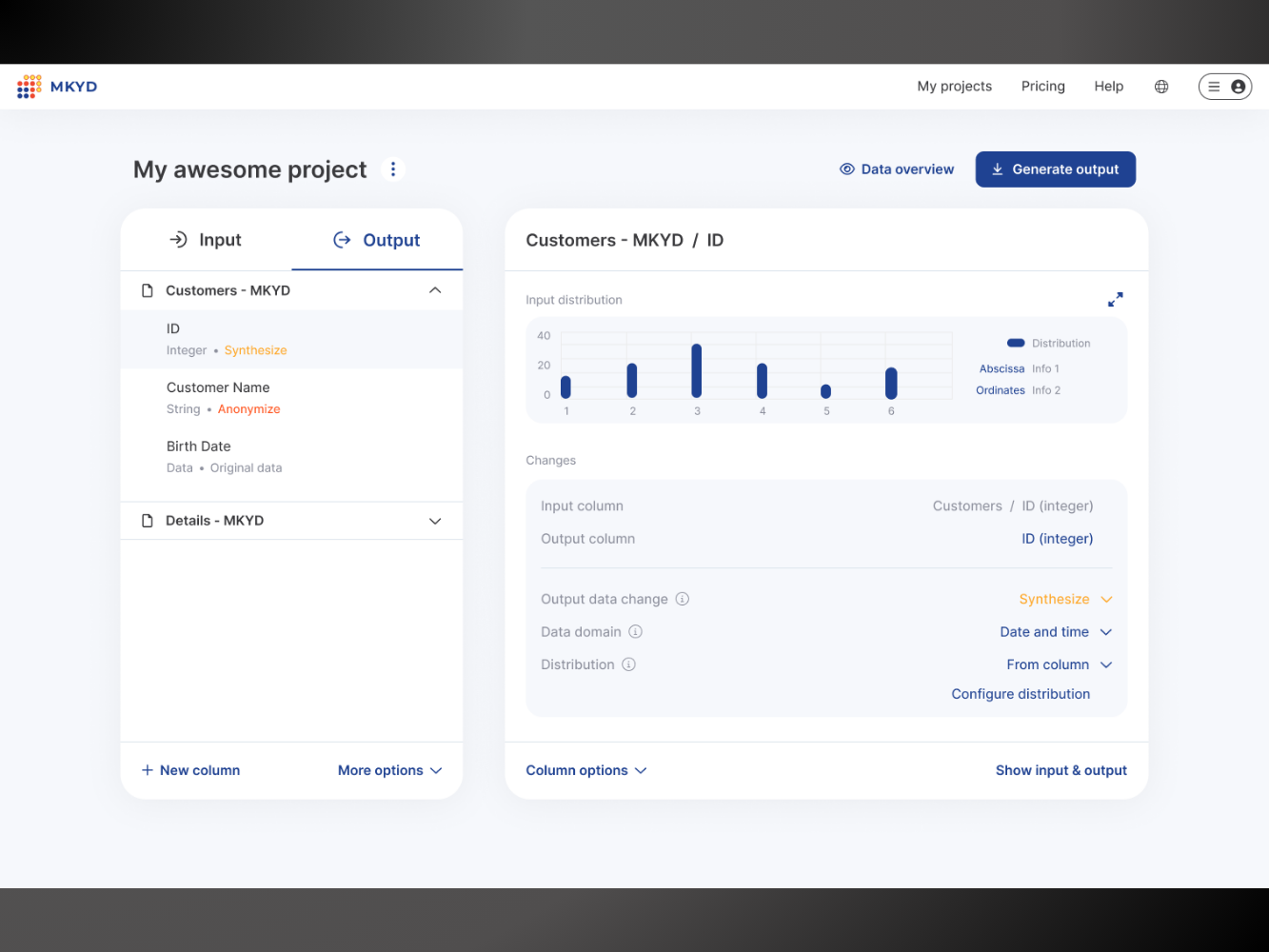
Task: Toggle the Synthesize setting on the ID column
Action: 255,349
